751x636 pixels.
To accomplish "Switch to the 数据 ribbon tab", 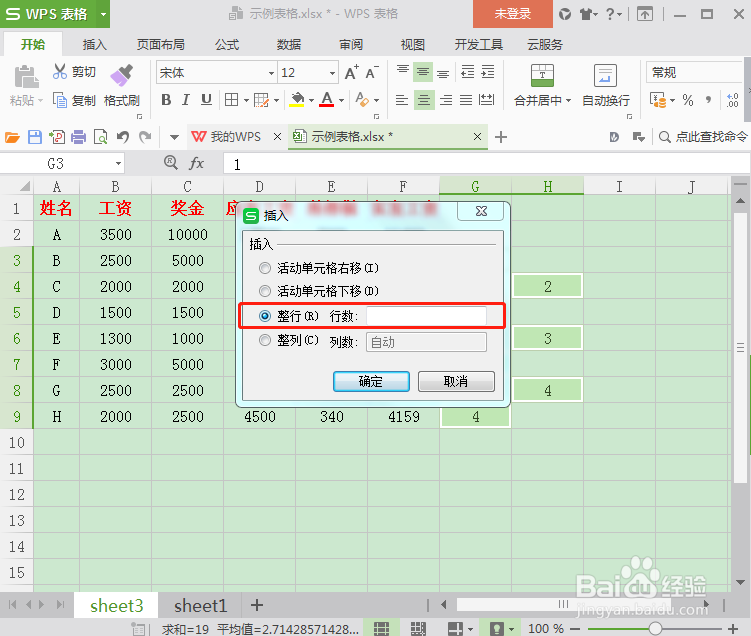I will (289, 45).
